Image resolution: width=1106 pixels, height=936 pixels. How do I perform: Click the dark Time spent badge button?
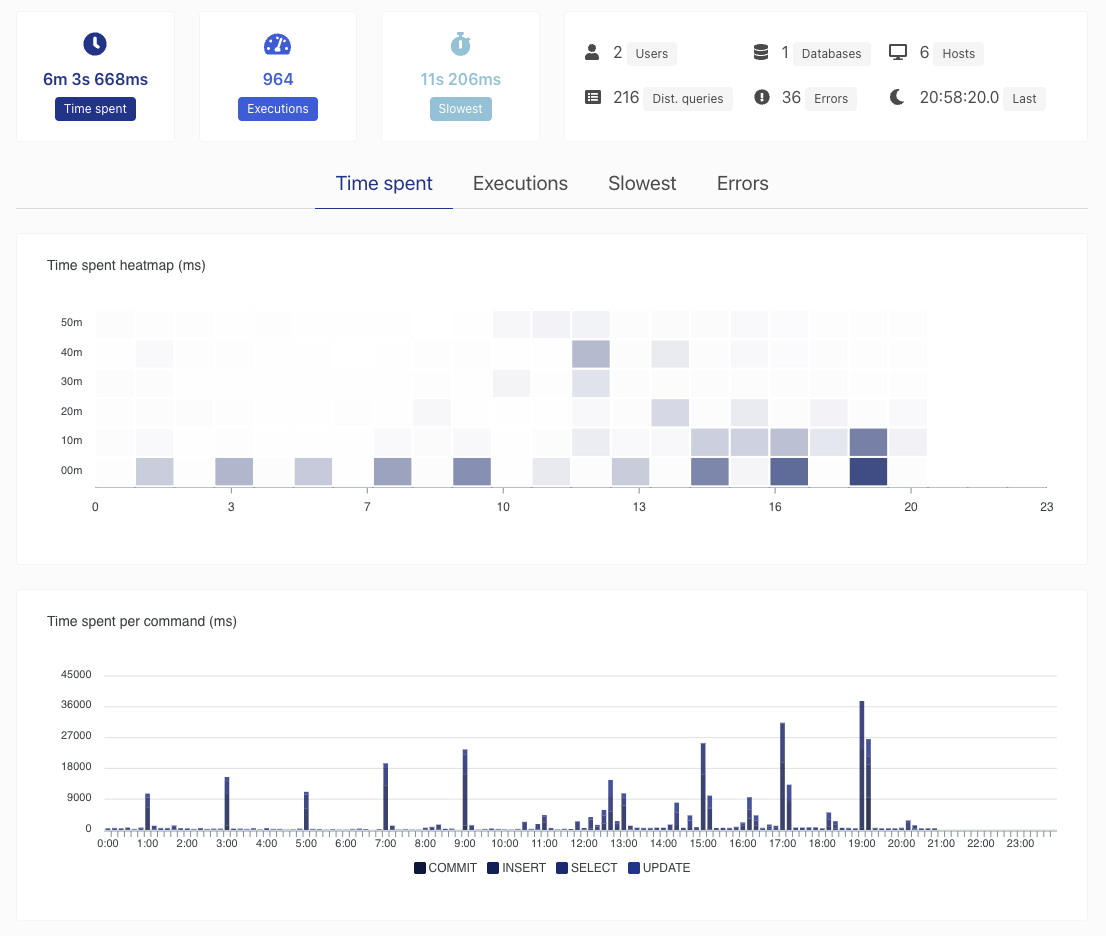click(95, 109)
